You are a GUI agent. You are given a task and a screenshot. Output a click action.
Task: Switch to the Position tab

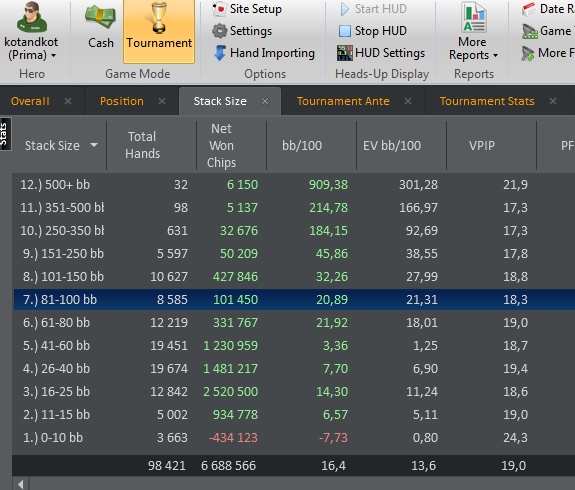(x=122, y=101)
